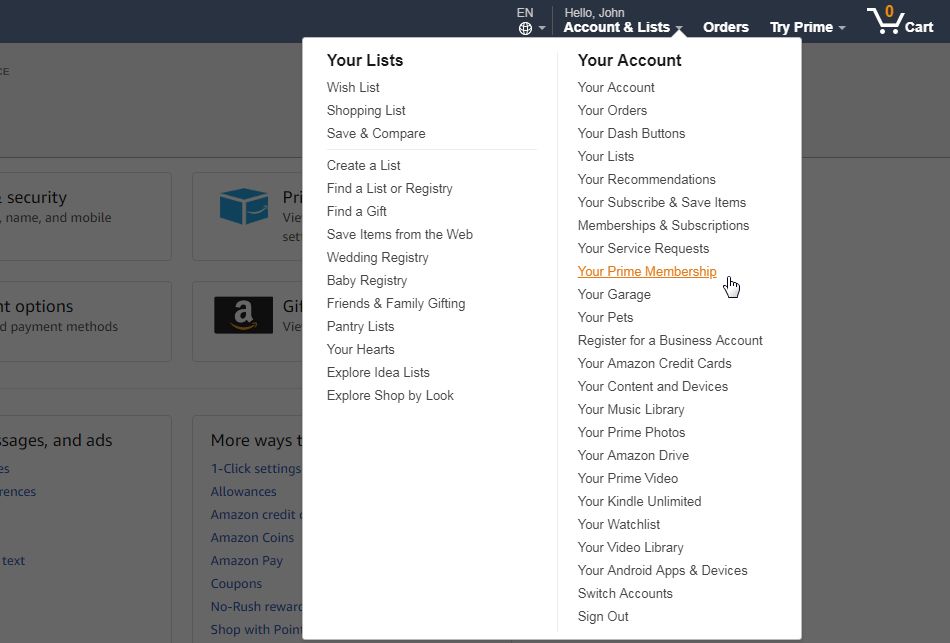Screen dimensions: 950x643
Task: Open the Try Prime dropdown
Action: pos(807,28)
